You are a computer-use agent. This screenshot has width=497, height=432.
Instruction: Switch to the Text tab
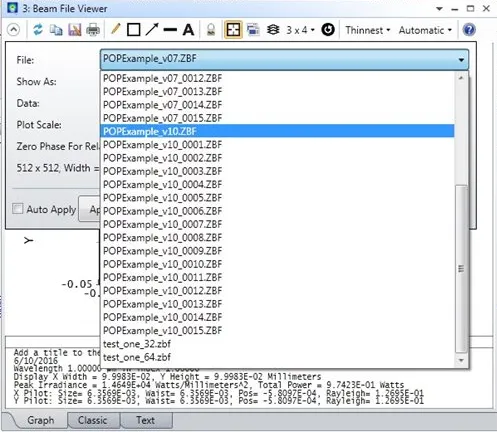(x=146, y=420)
